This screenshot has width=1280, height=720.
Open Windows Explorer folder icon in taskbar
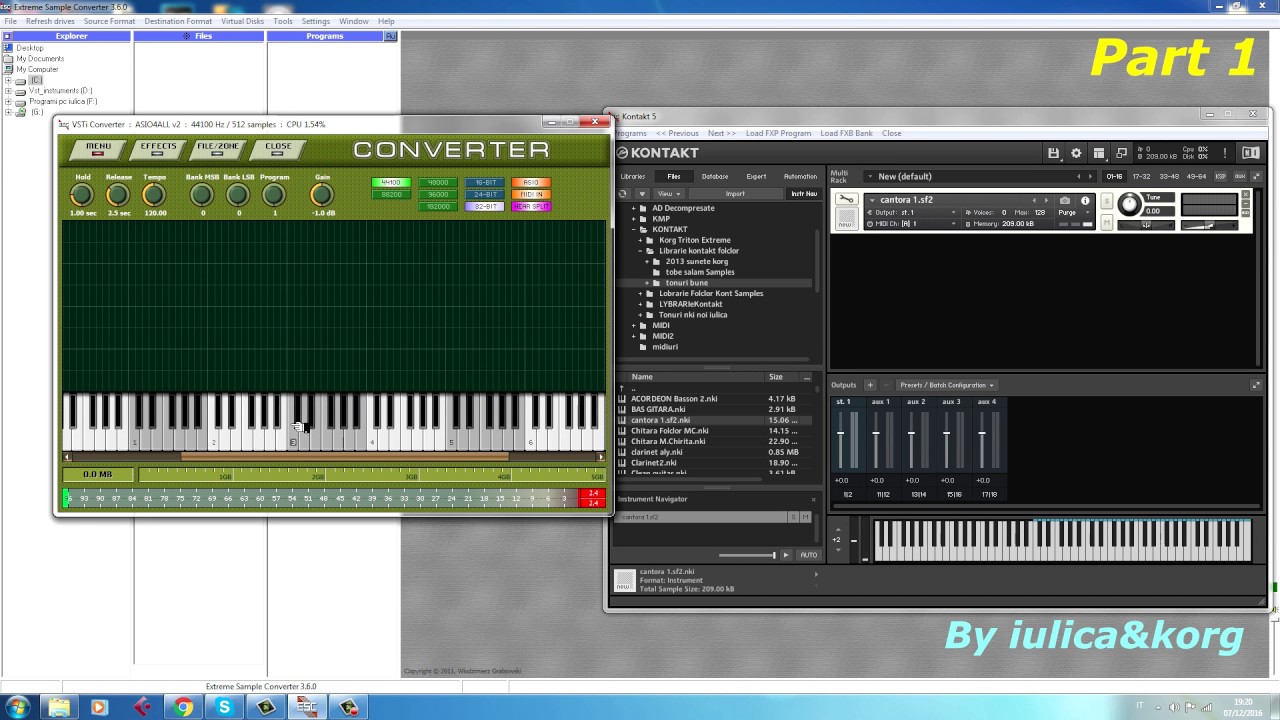[59, 707]
